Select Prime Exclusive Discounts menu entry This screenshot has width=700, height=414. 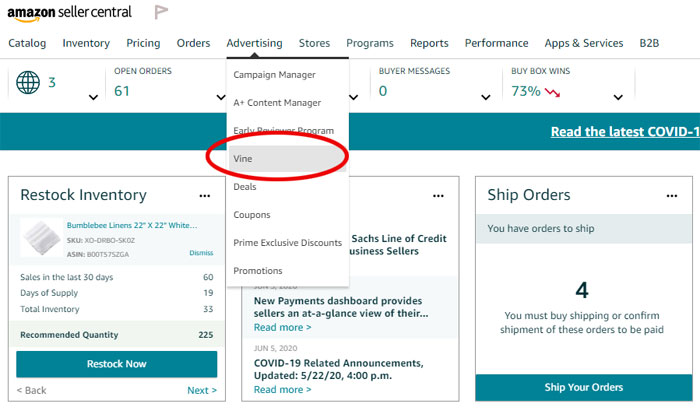[288, 243]
